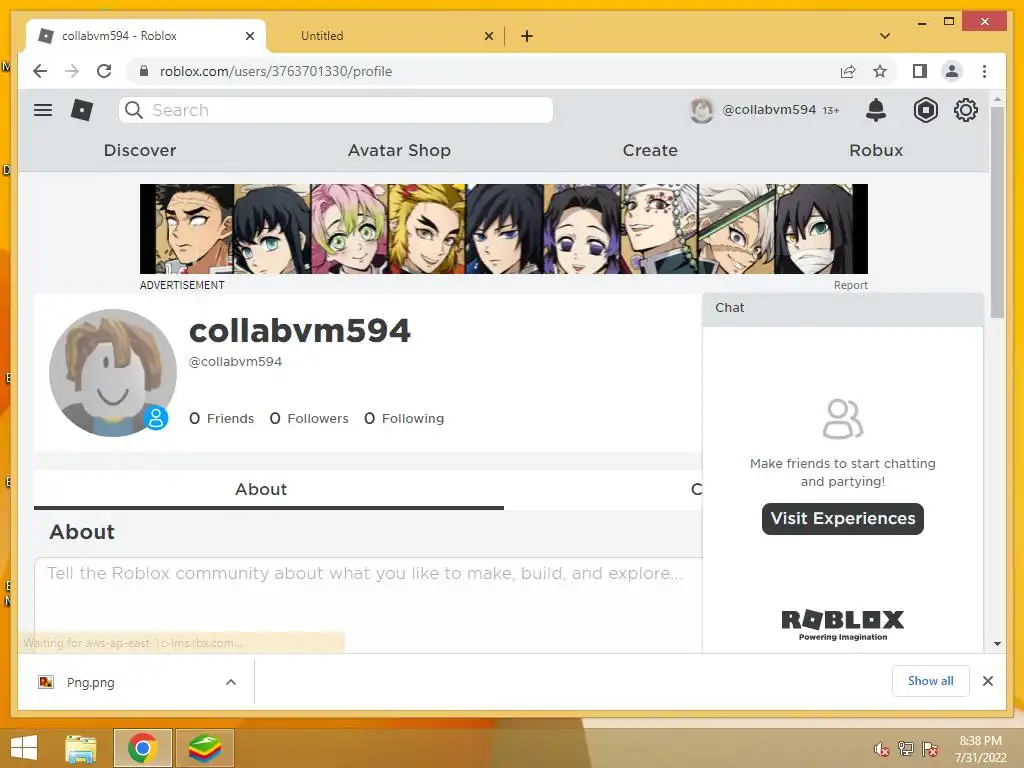Screen dimensions: 1024x768
Task: Click the Roblox logo home icon
Action: pyautogui.click(x=82, y=110)
